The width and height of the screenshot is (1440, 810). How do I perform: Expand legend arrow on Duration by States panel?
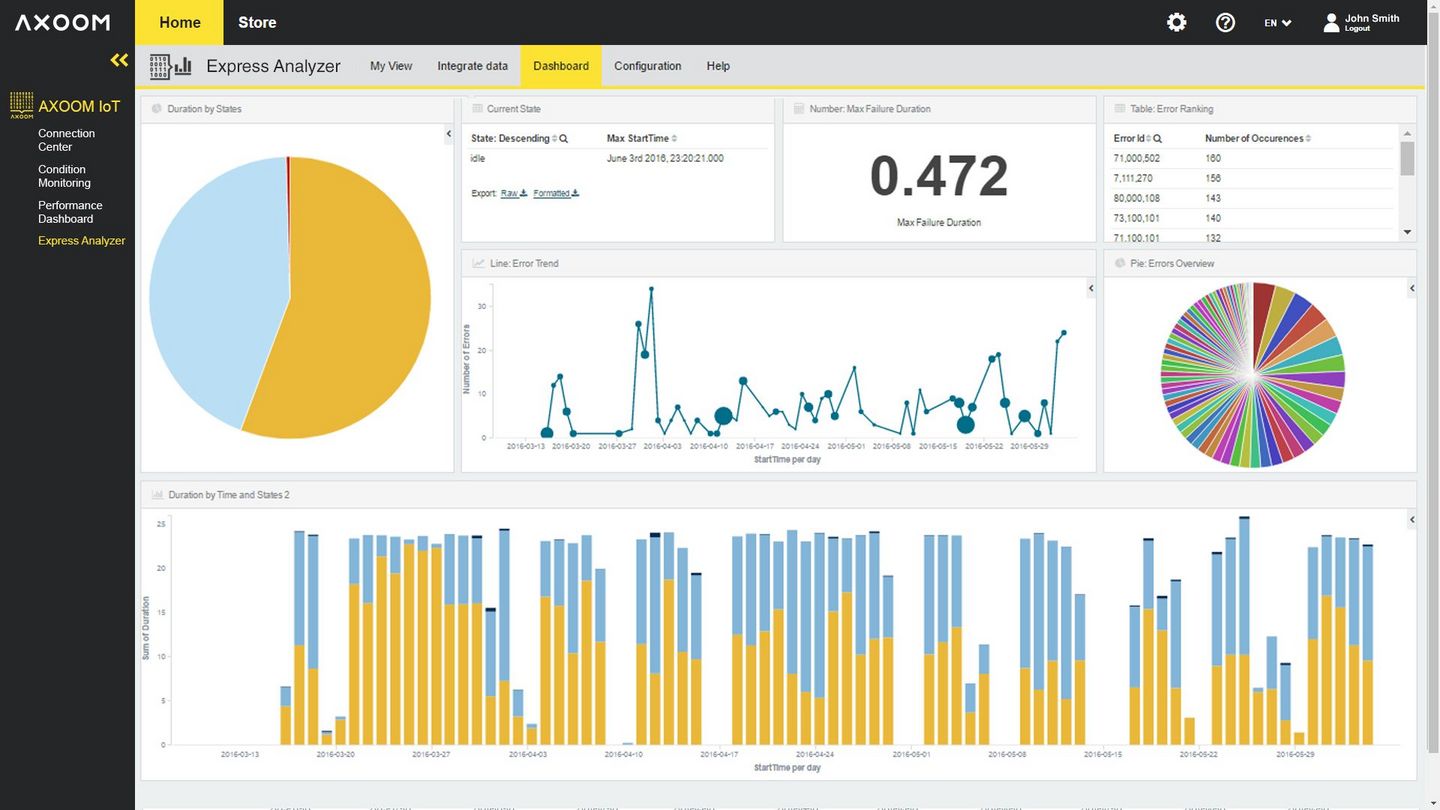click(448, 134)
